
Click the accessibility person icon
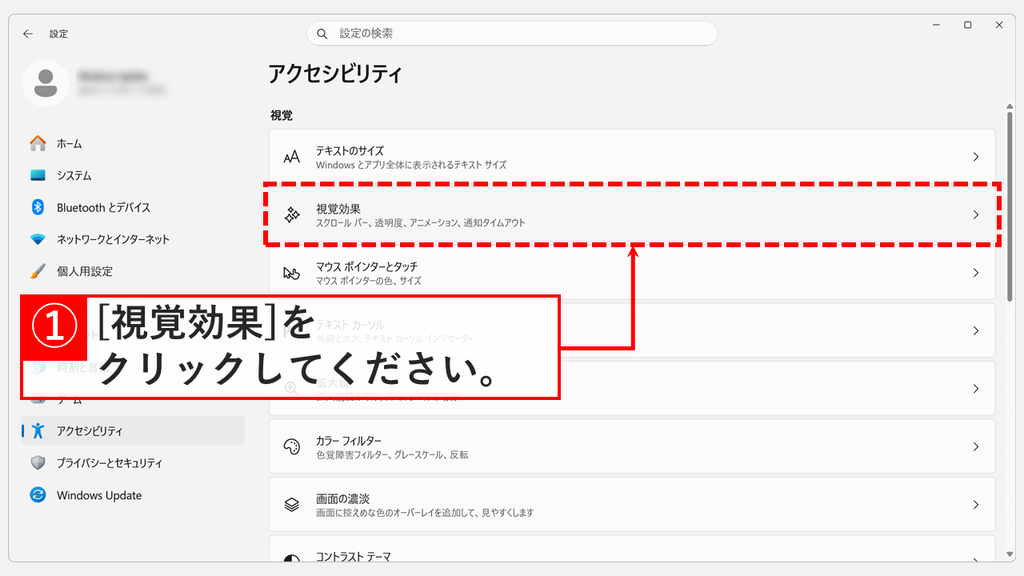[38, 430]
